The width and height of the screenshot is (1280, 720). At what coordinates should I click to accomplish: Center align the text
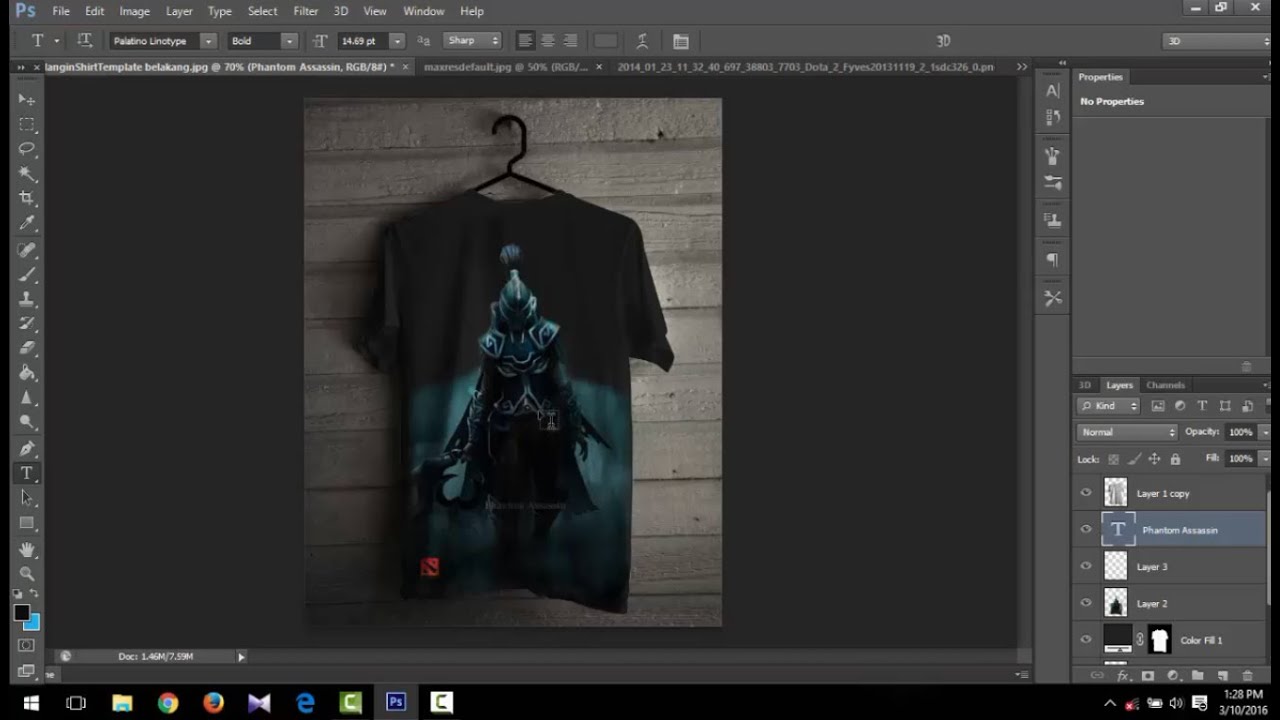[x=548, y=41]
